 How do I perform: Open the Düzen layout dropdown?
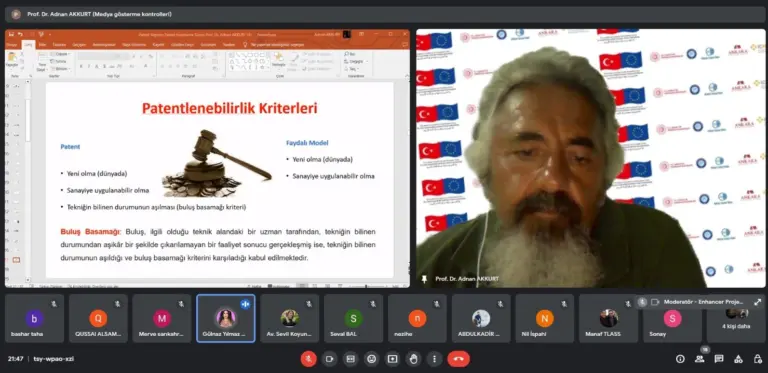(61, 54)
